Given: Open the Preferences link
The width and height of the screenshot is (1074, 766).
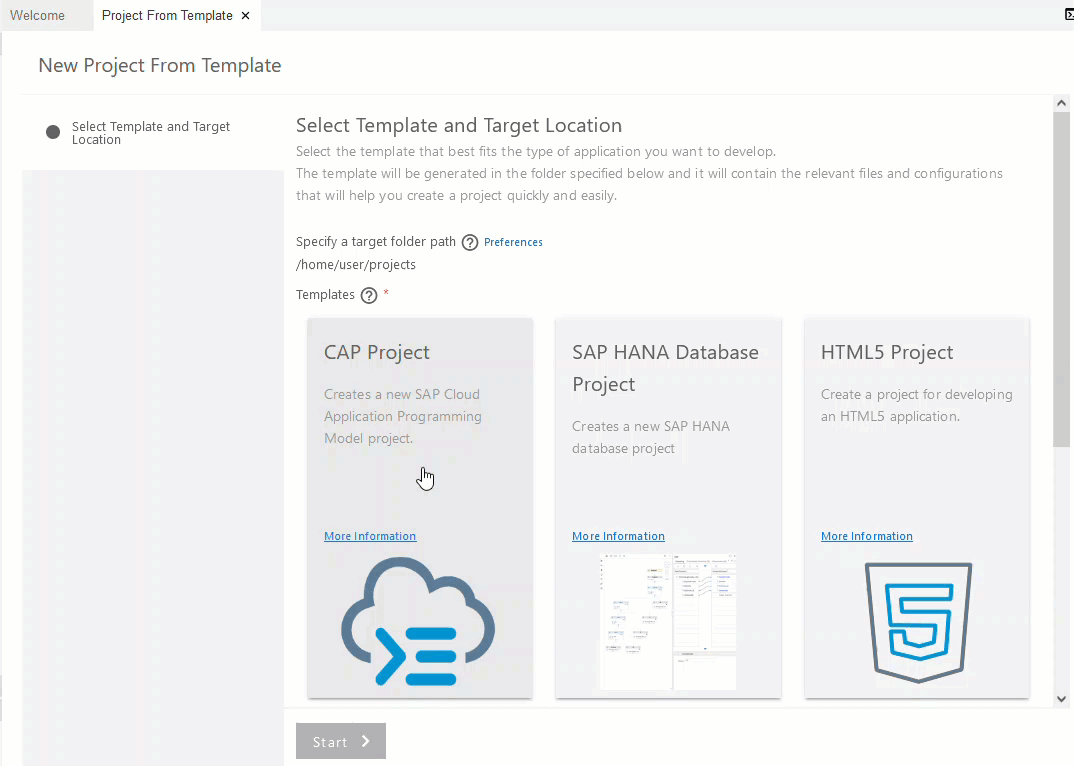Looking at the screenshot, I should click(x=513, y=242).
